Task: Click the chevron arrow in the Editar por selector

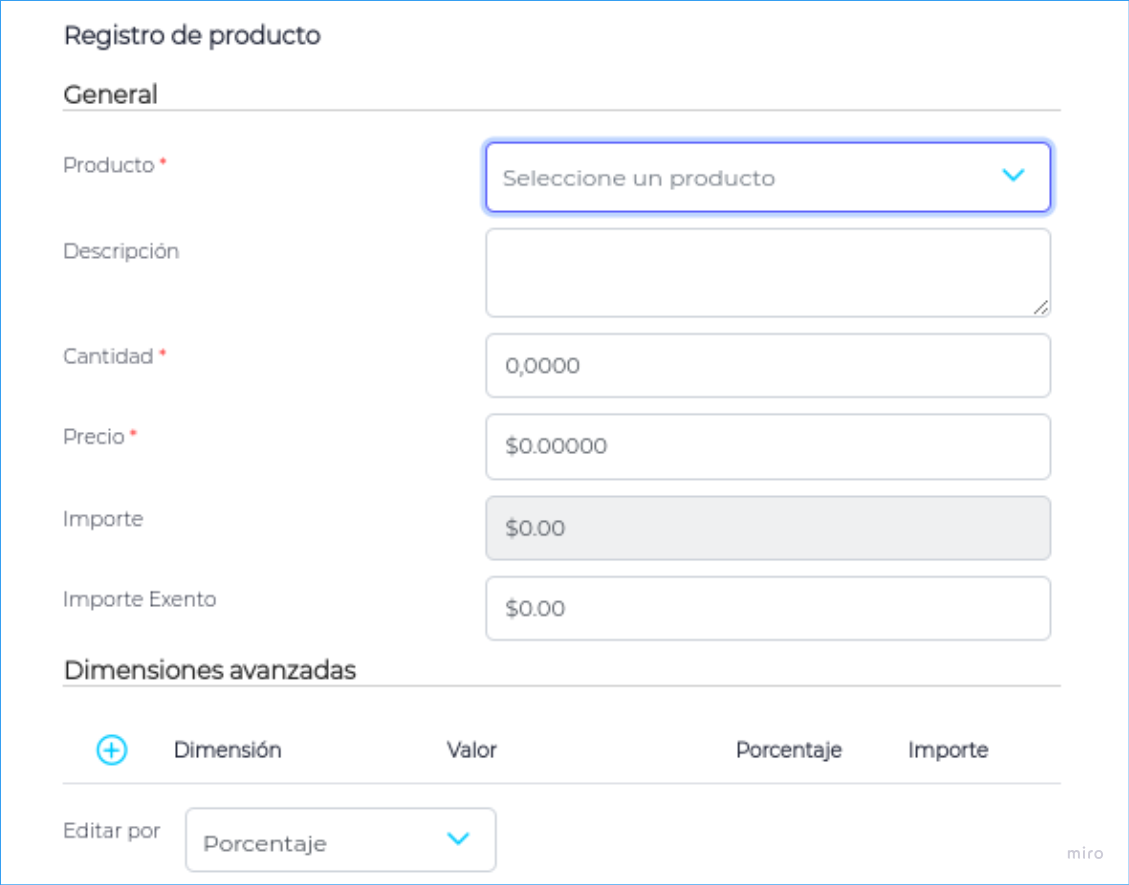Action: point(458,839)
